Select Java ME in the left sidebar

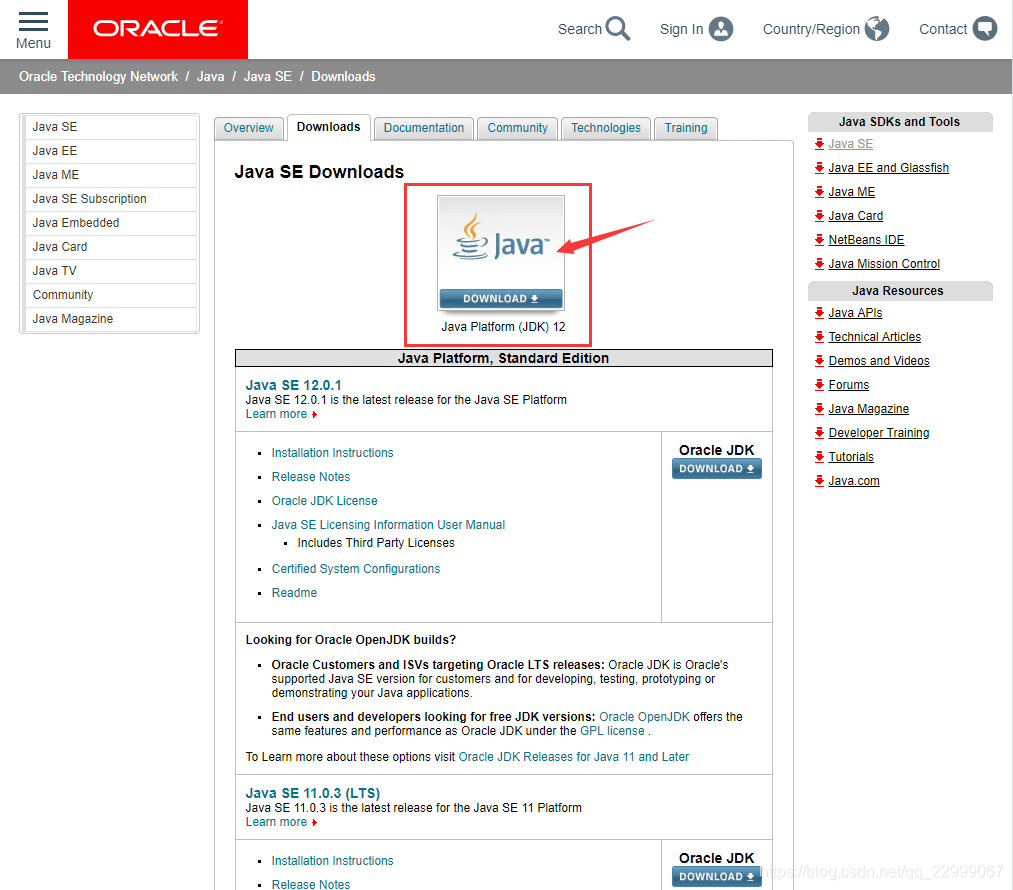pos(110,174)
